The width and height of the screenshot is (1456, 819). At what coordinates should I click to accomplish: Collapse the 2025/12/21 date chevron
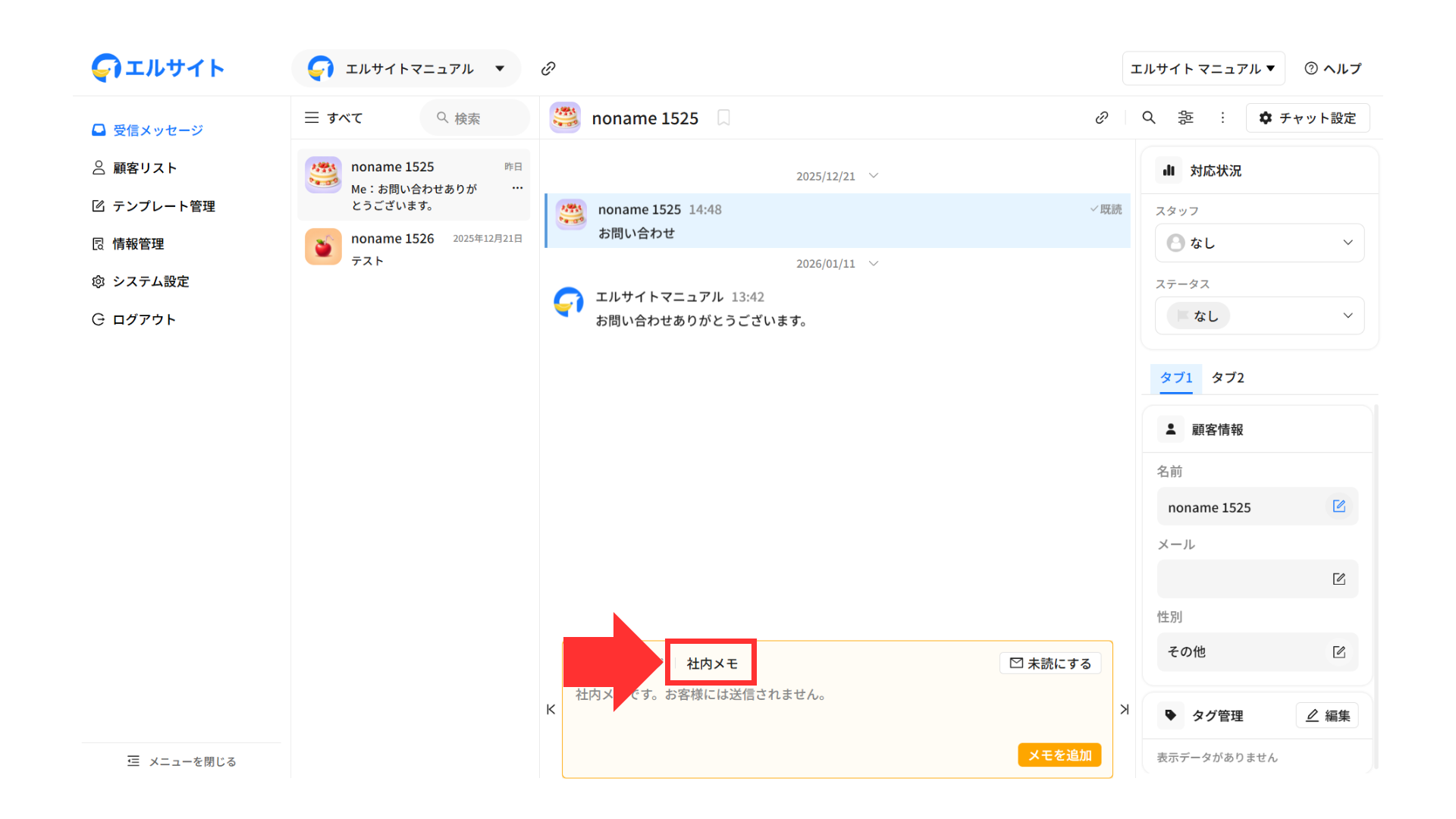[x=874, y=176]
